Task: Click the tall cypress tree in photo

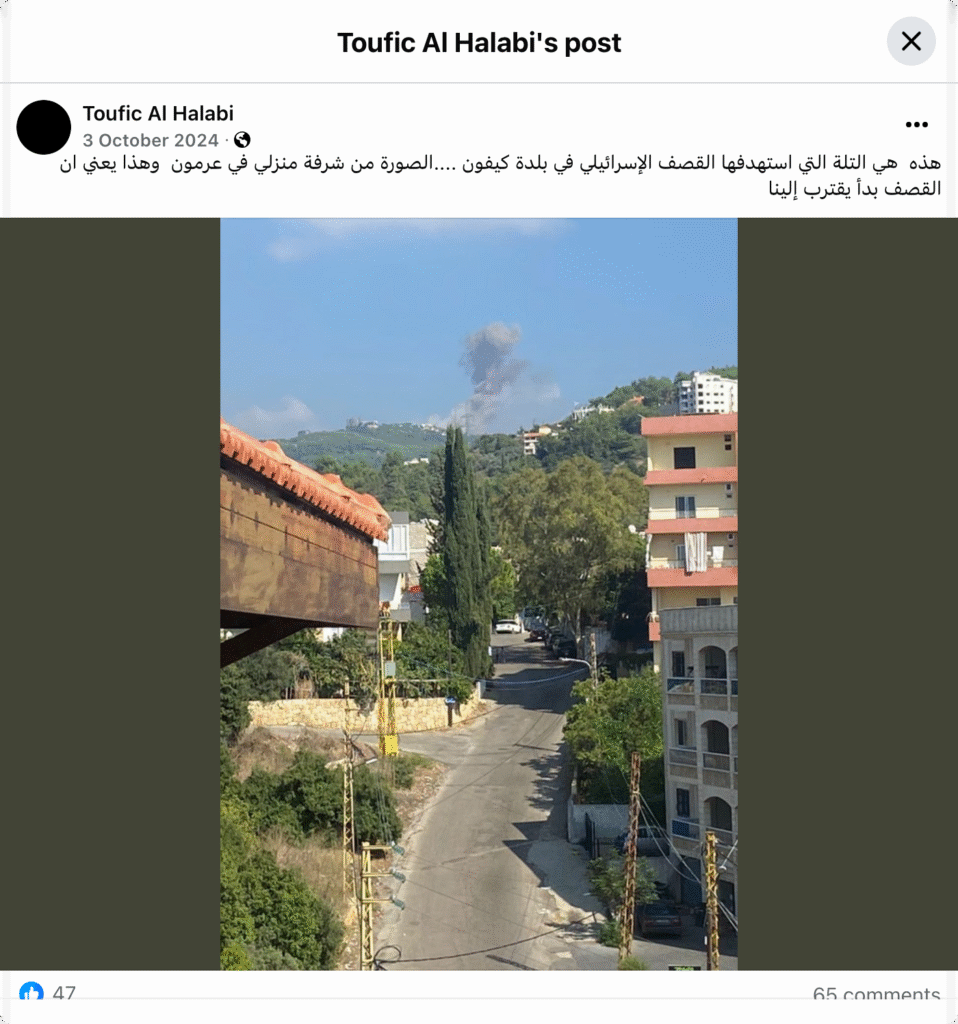Action: [465, 549]
